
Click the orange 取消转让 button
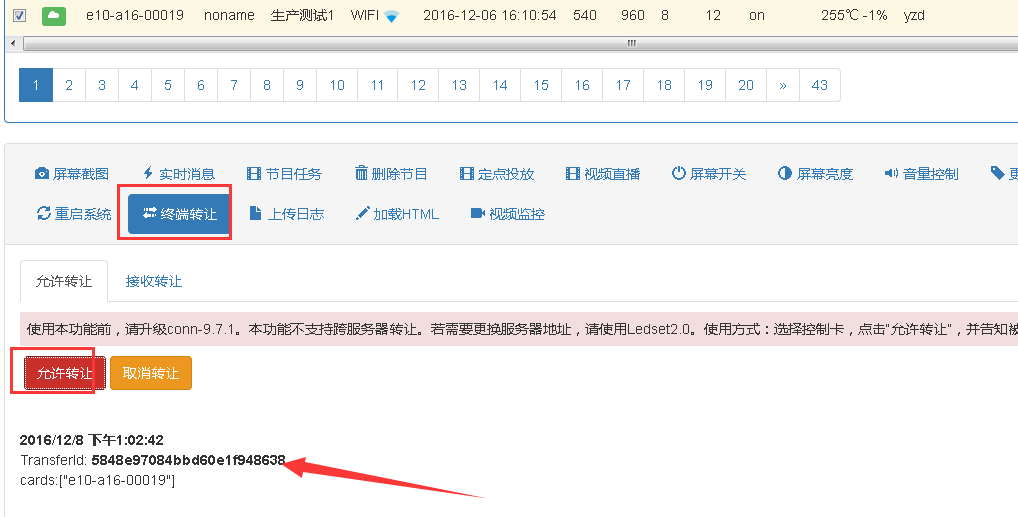[x=151, y=373]
